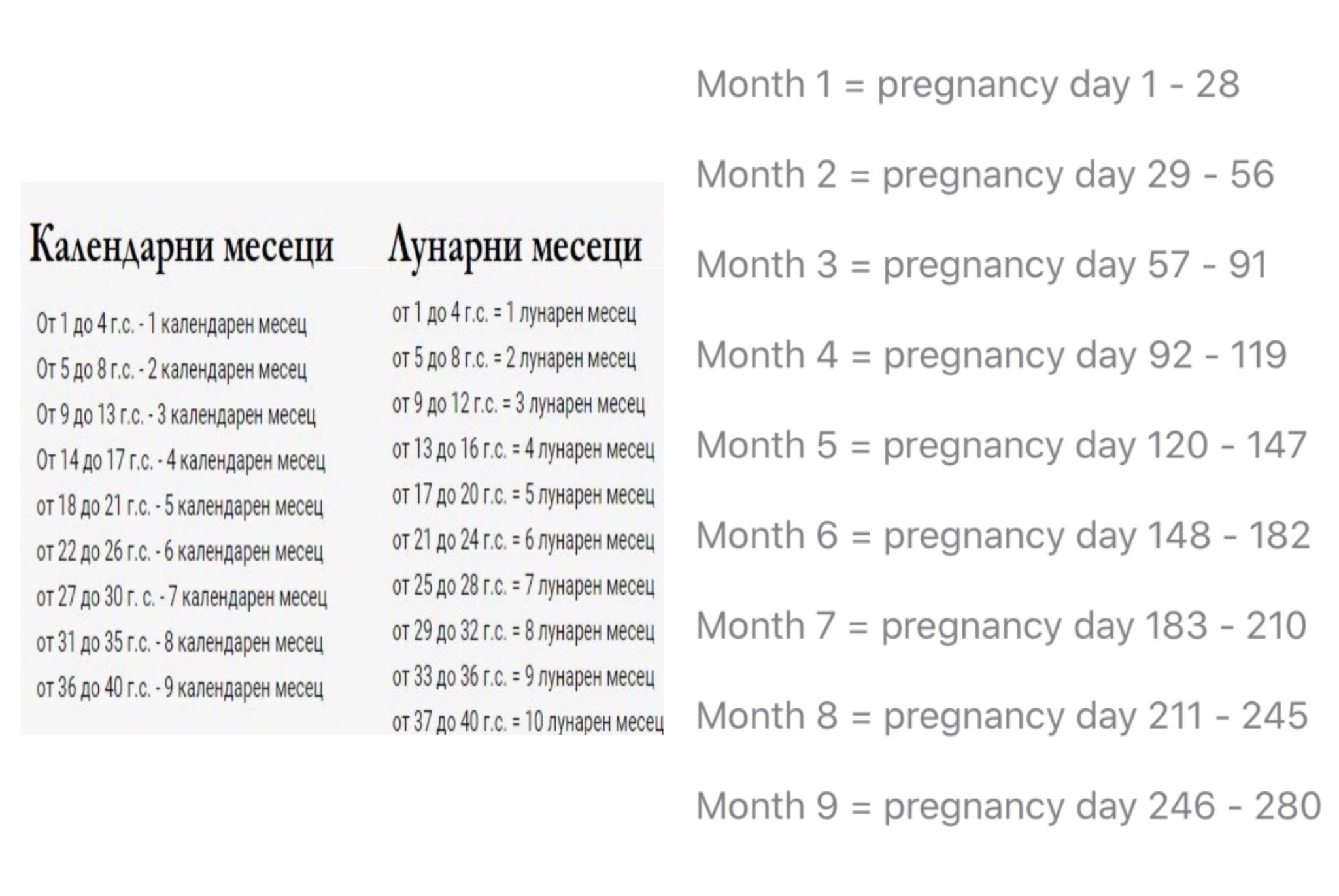The height and width of the screenshot is (896, 1339).
Task: Click the Month 4 pregnancy day 92 - 119 text
Action: 991,356
